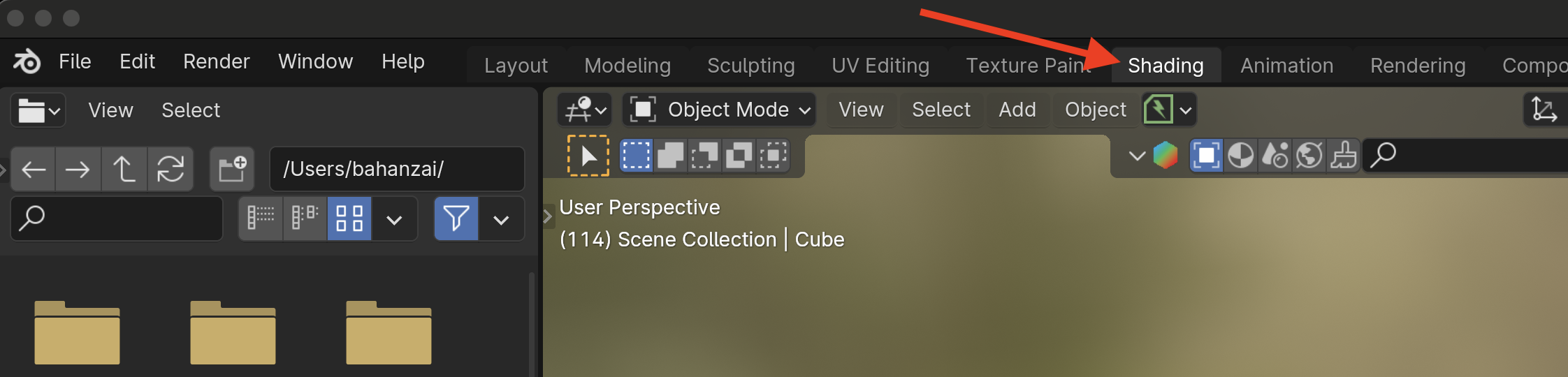This screenshot has width=1568, height=377.
Task: Refresh the file list
Action: click(170, 169)
